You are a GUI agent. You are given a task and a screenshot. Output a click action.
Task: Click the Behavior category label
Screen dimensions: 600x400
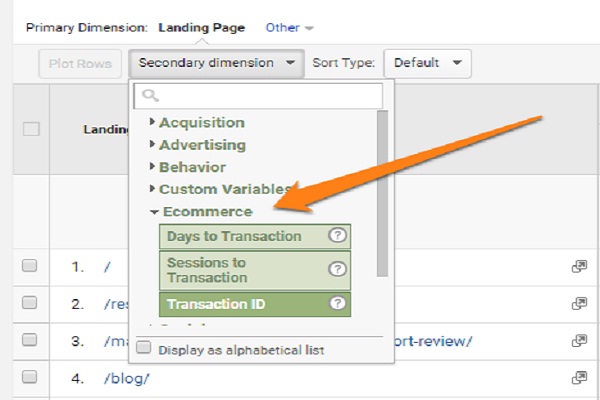192,167
